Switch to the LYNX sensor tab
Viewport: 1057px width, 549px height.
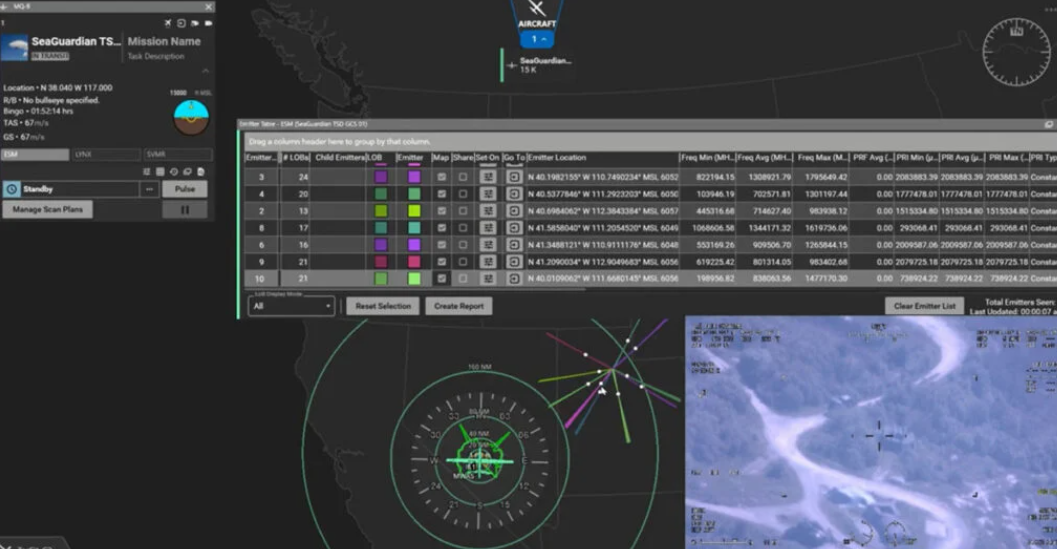pos(106,155)
